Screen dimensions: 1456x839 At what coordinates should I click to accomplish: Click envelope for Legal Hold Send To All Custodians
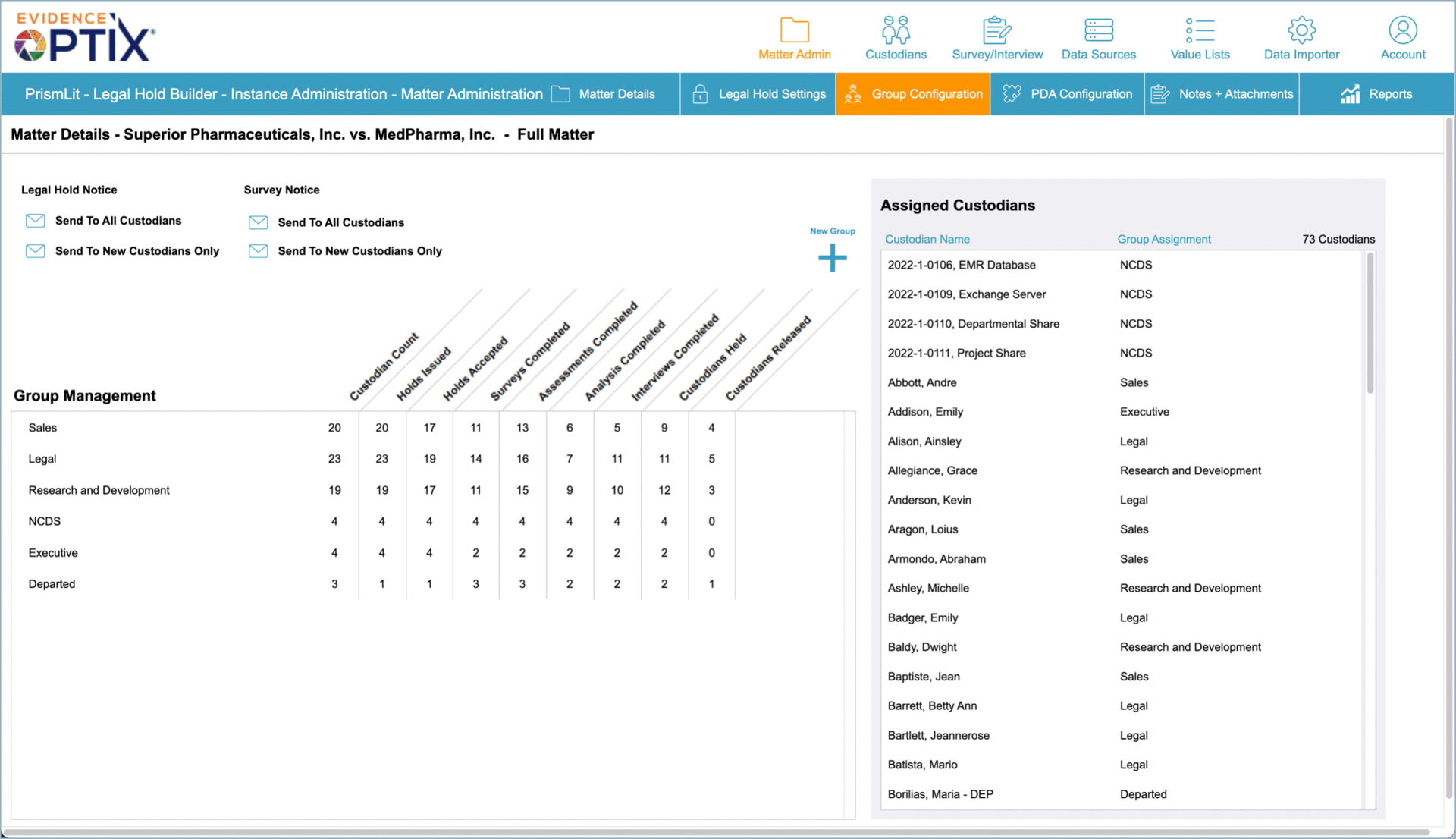click(x=36, y=221)
